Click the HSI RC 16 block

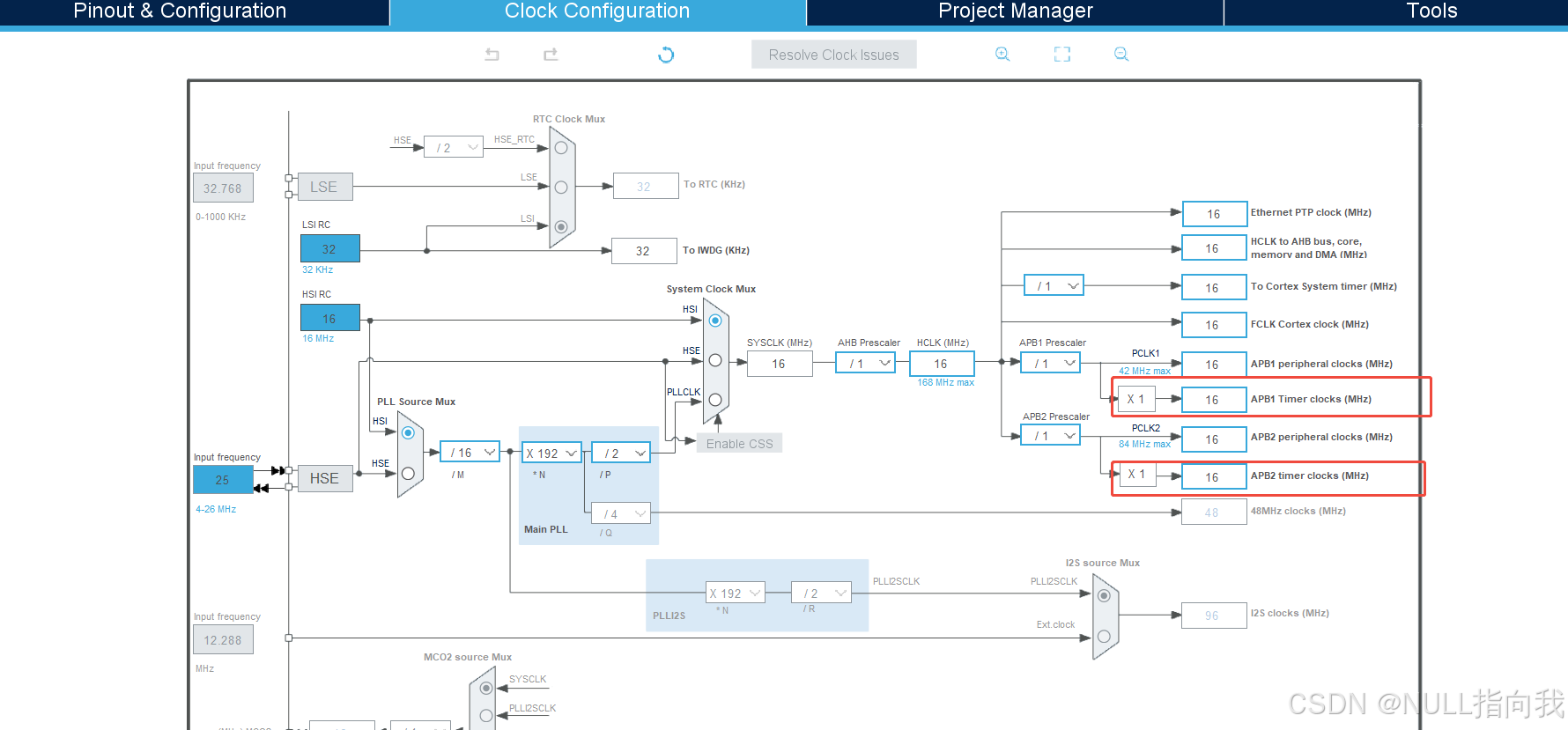point(329,318)
